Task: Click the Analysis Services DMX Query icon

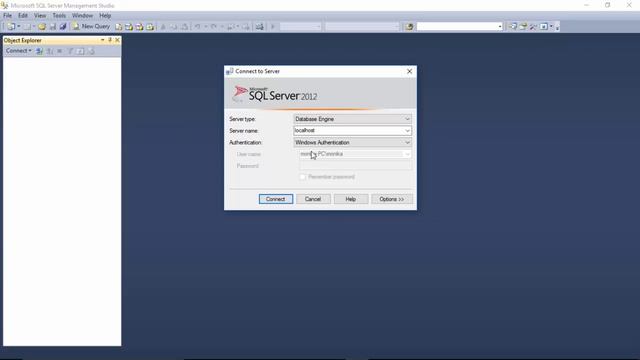Action: (140, 27)
